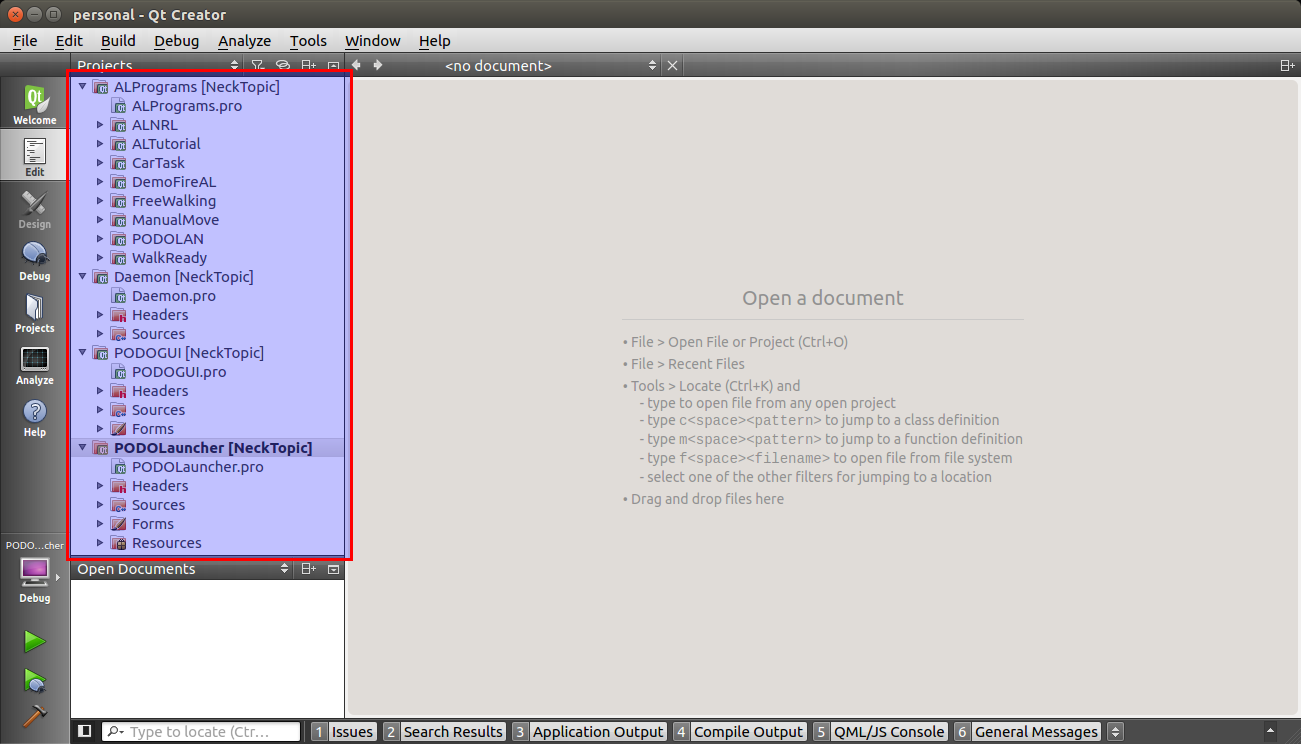Show the Issues output pane
The image size is (1301, 744).
[343, 732]
